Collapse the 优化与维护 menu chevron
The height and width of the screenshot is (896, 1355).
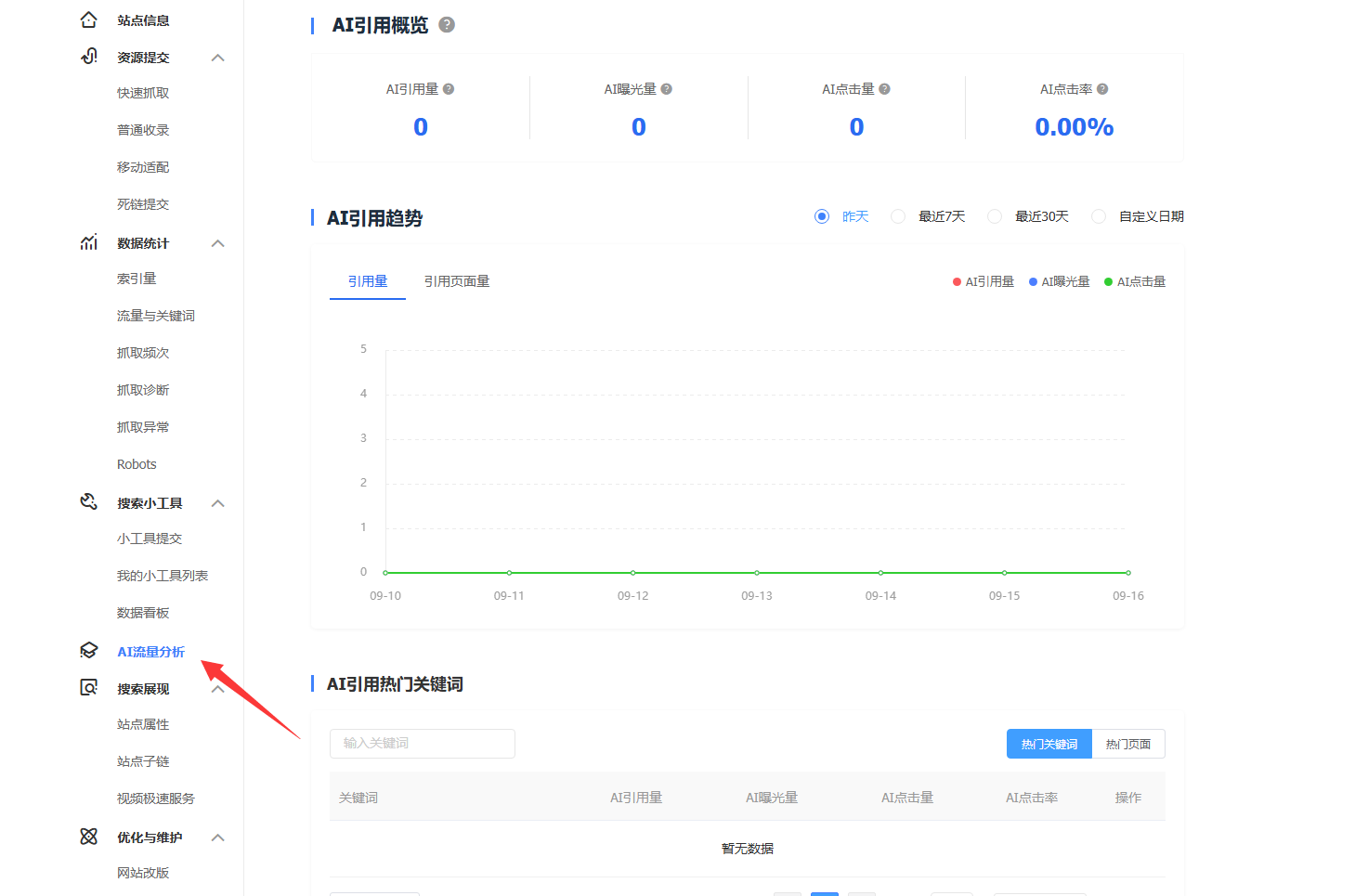point(218,838)
